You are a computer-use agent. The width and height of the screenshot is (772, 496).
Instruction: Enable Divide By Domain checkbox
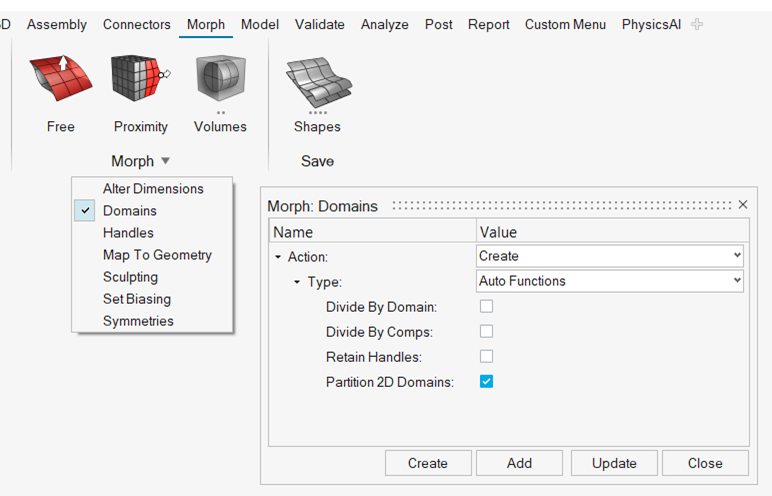point(487,307)
